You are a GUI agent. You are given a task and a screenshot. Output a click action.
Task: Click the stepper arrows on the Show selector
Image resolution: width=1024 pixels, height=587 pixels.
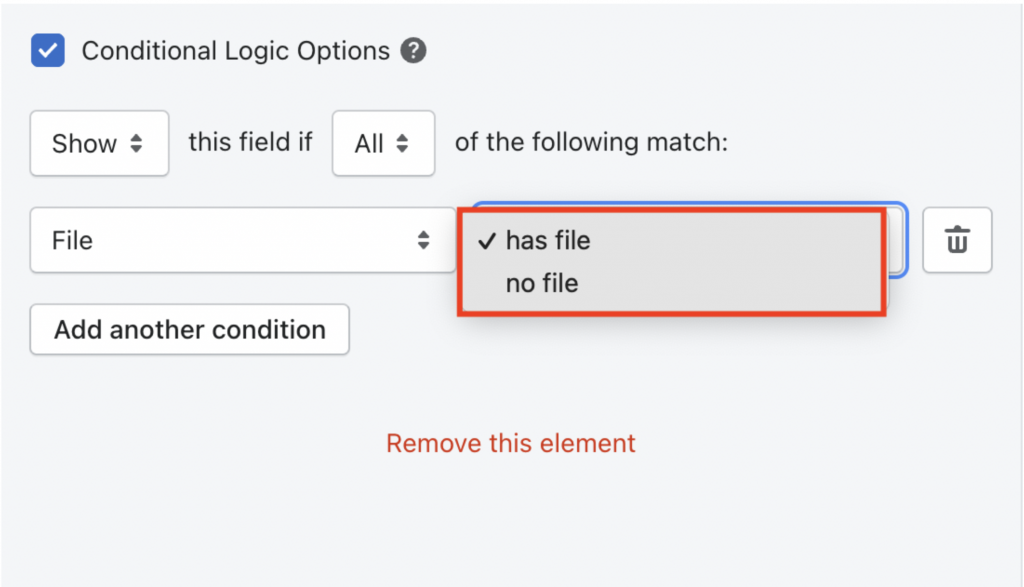click(136, 143)
